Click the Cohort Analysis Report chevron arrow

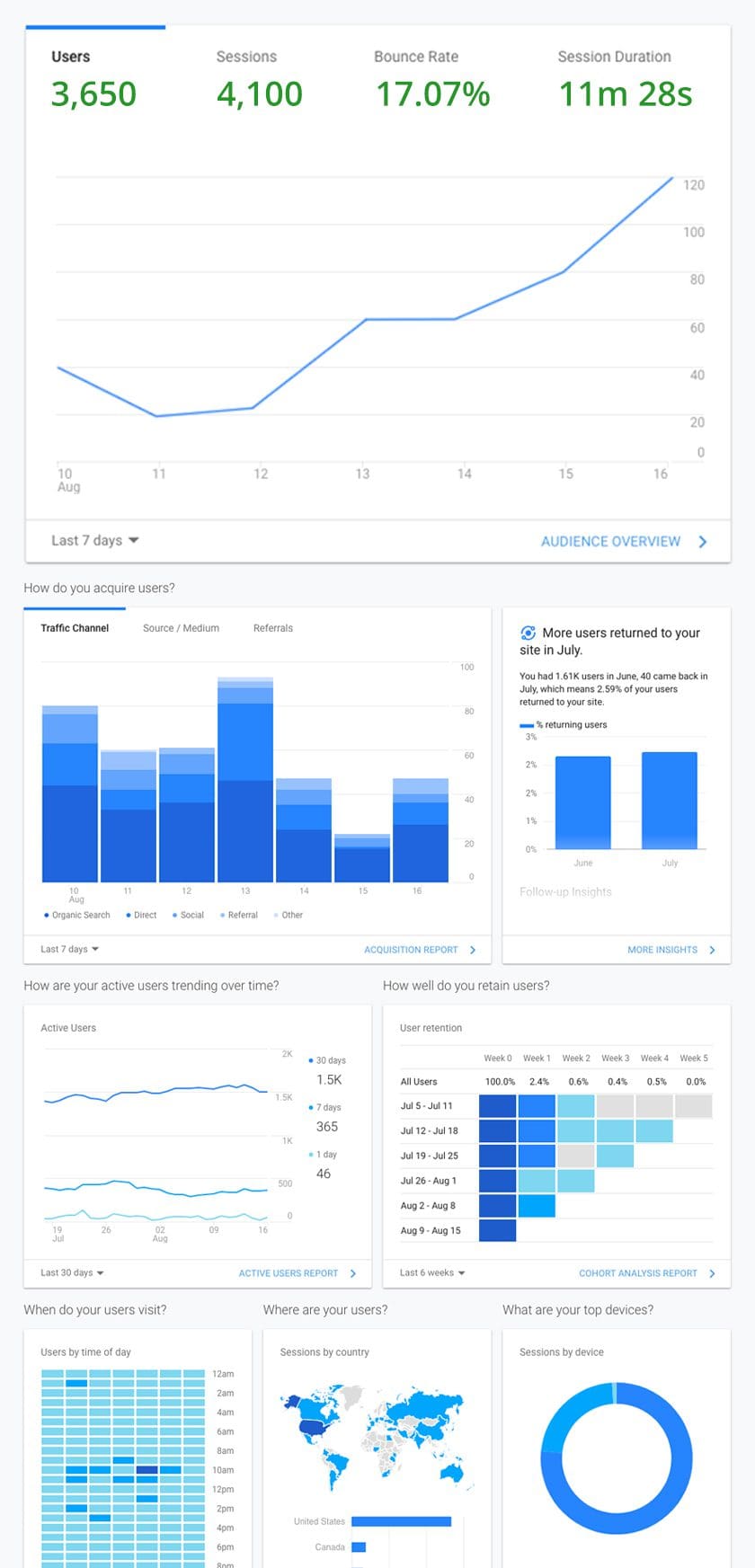pos(712,1273)
